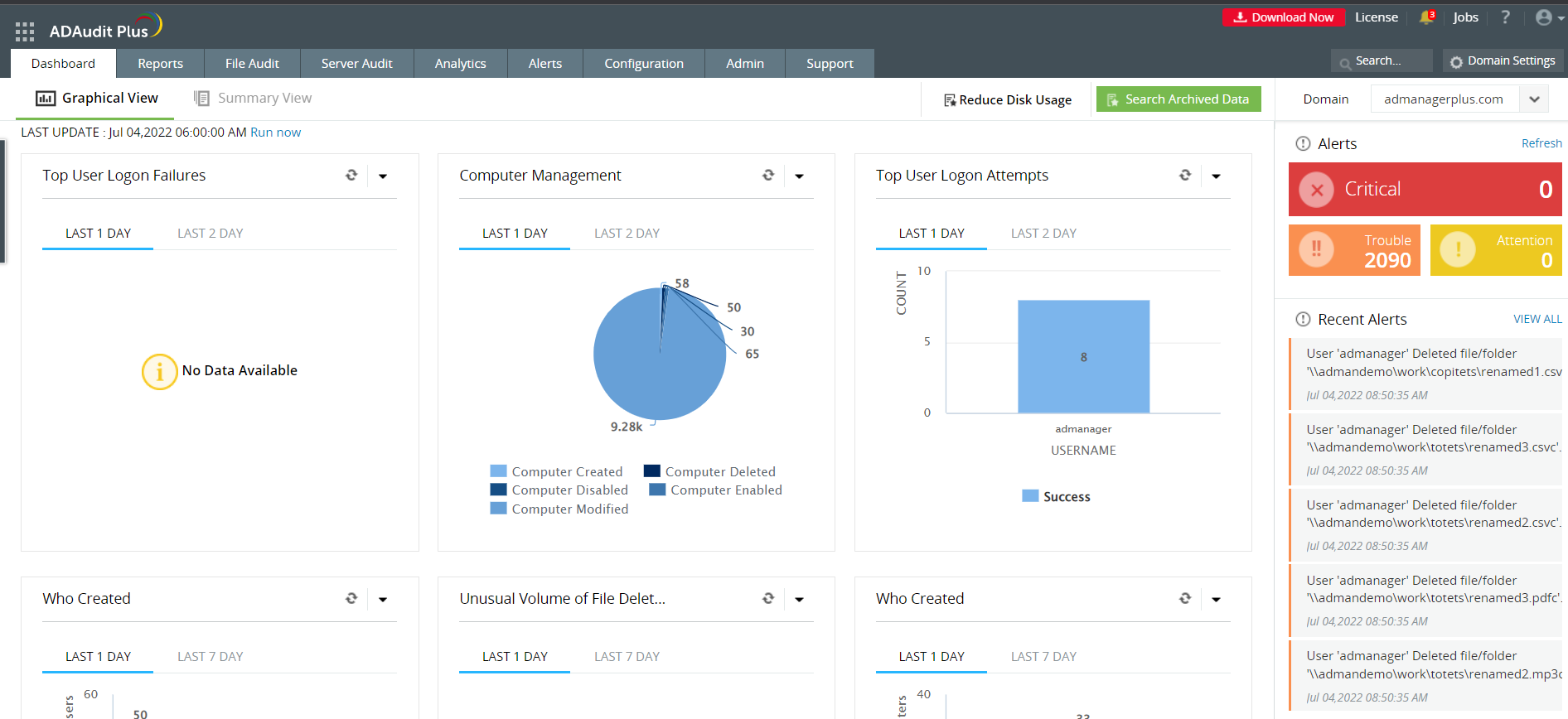Click VIEW ALL recent alerts link
Screen dimensions: 1568x719
click(x=1537, y=320)
